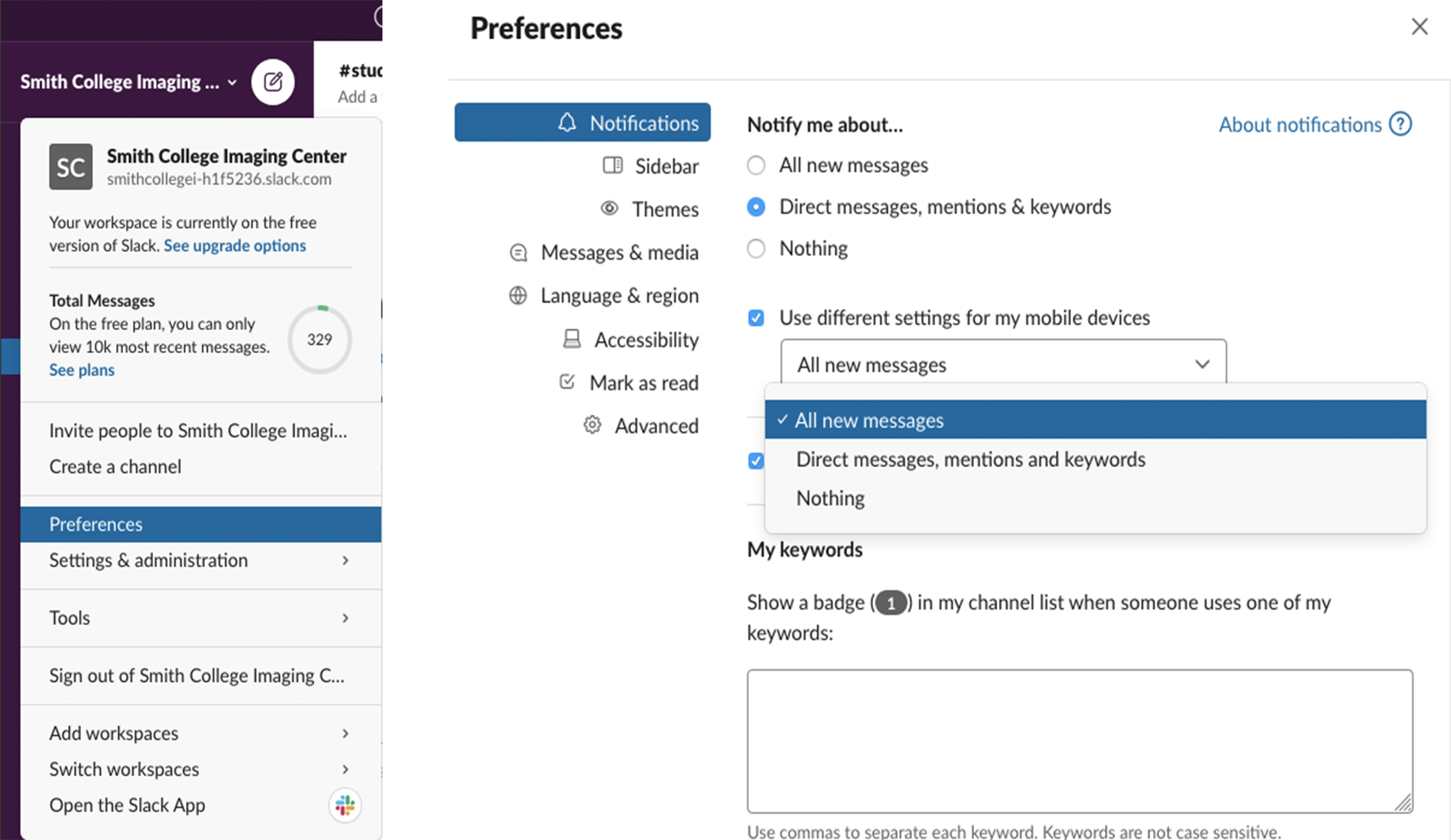
Task: Expand Settings & administration submenu
Action: (x=200, y=560)
